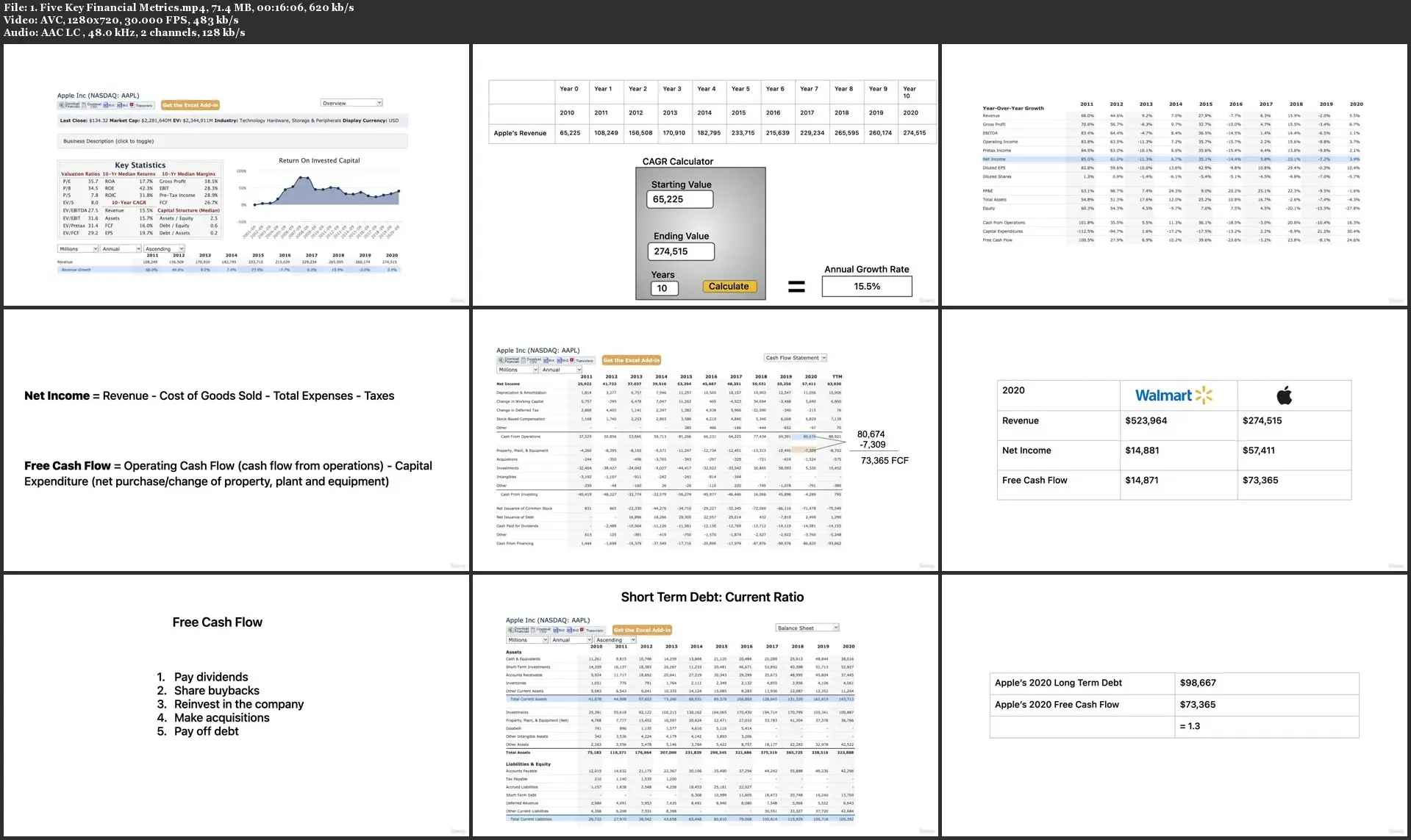The height and width of the screenshot is (840, 1411).
Task: Click 'Make acquisitions' list item
Action: pyautogui.click(x=222, y=718)
